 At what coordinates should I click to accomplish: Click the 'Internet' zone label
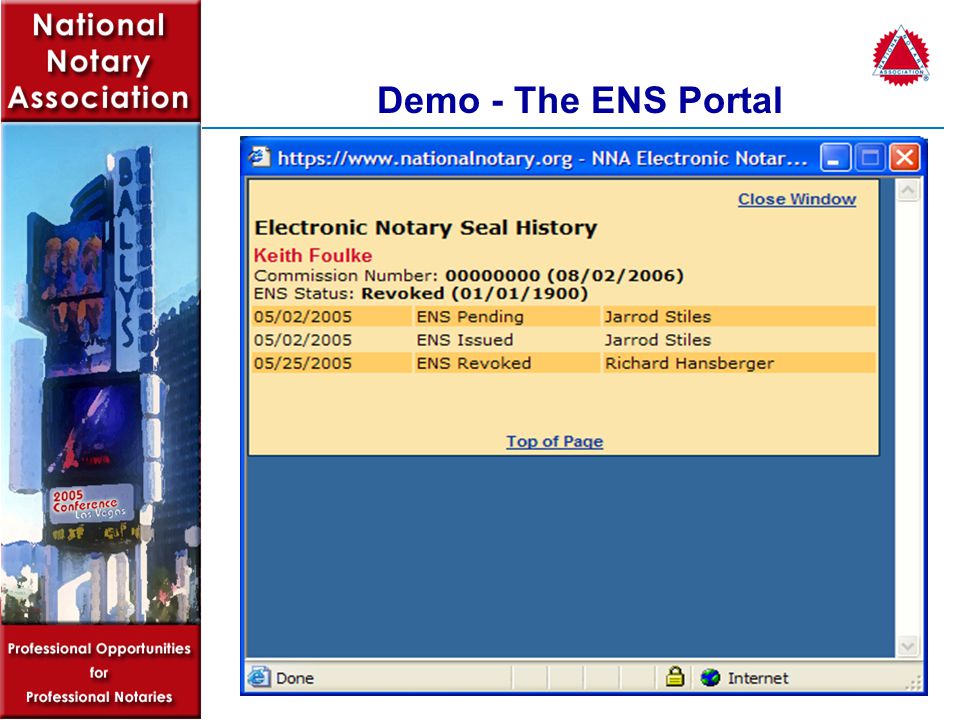click(757, 678)
